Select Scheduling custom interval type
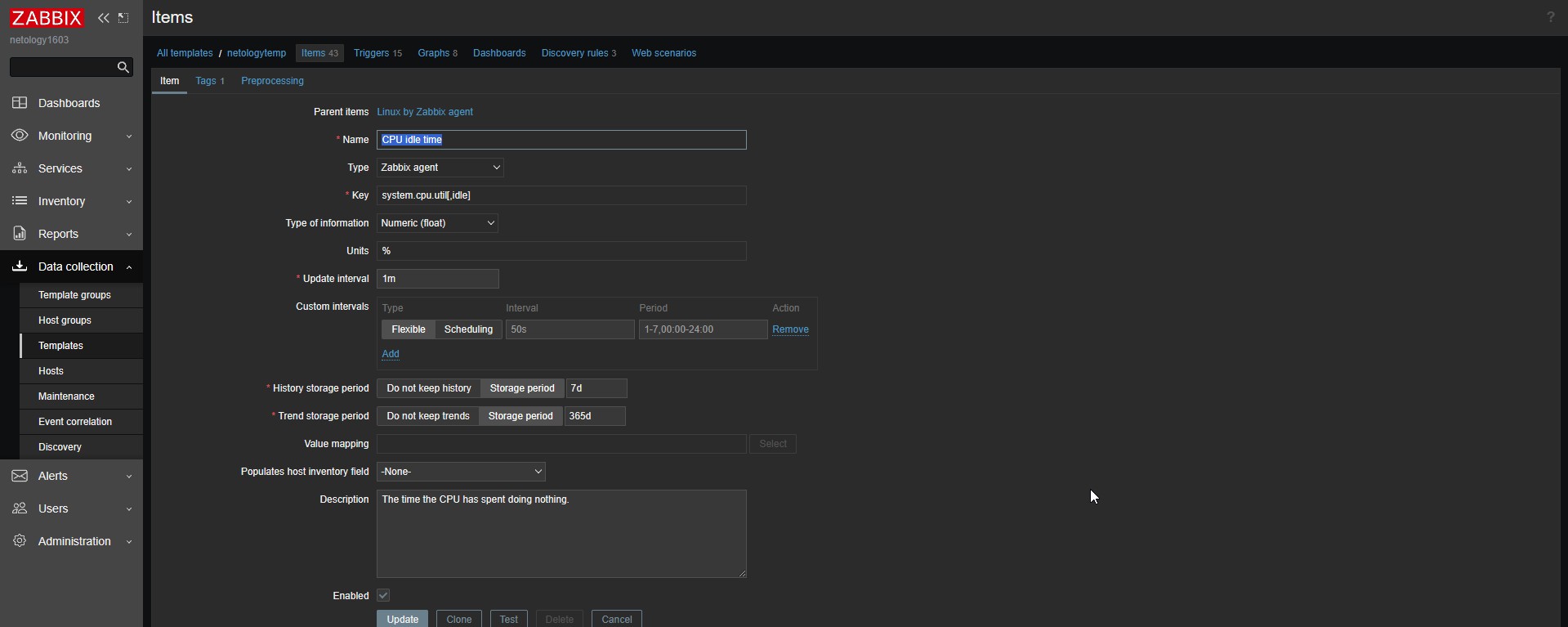 (468, 329)
